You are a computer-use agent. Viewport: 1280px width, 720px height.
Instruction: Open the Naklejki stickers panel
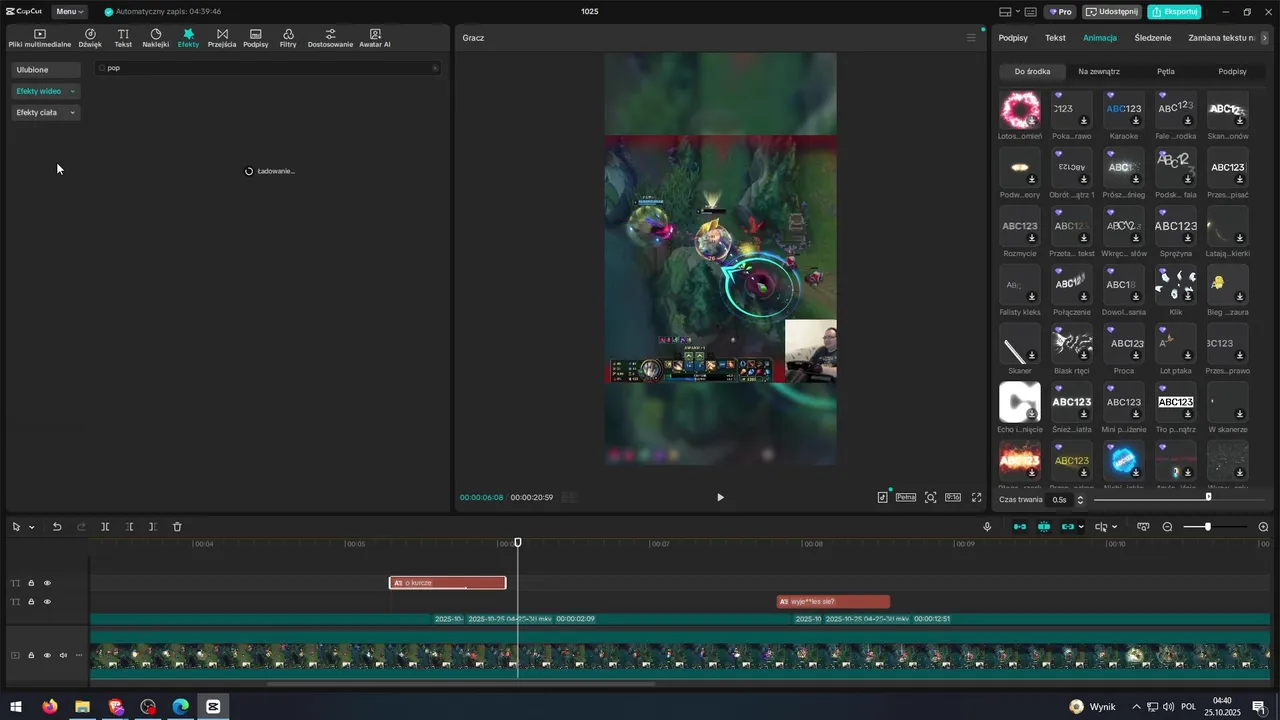[x=156, y=38]
